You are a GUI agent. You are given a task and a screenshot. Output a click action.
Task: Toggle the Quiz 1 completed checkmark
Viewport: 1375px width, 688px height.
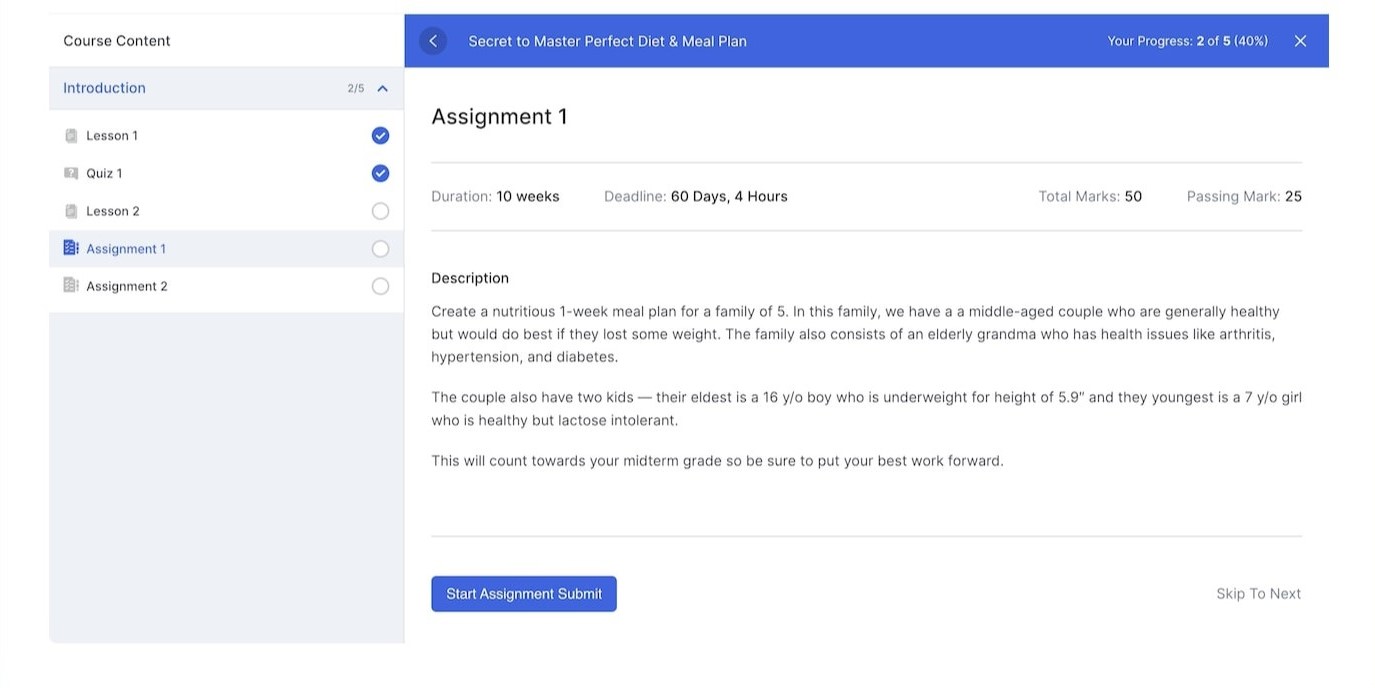click(x=380, y=173)
